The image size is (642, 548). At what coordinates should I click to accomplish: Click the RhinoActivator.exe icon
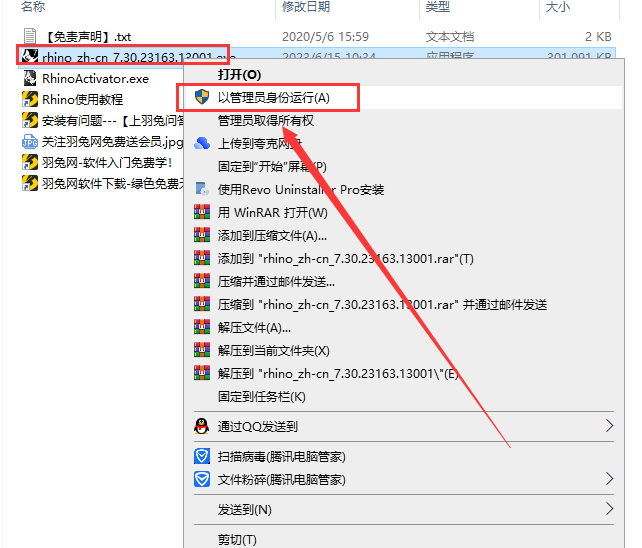pos(30,78)
